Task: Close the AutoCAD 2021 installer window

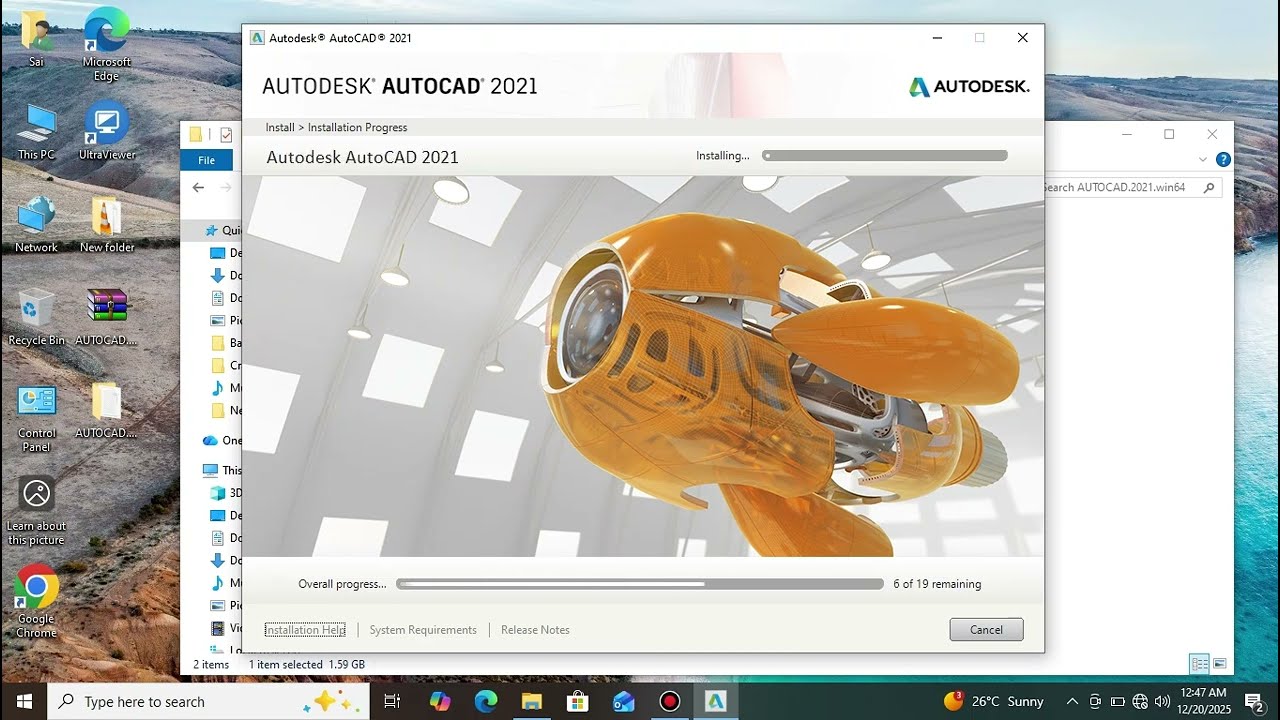Action: coord(1022,38)
